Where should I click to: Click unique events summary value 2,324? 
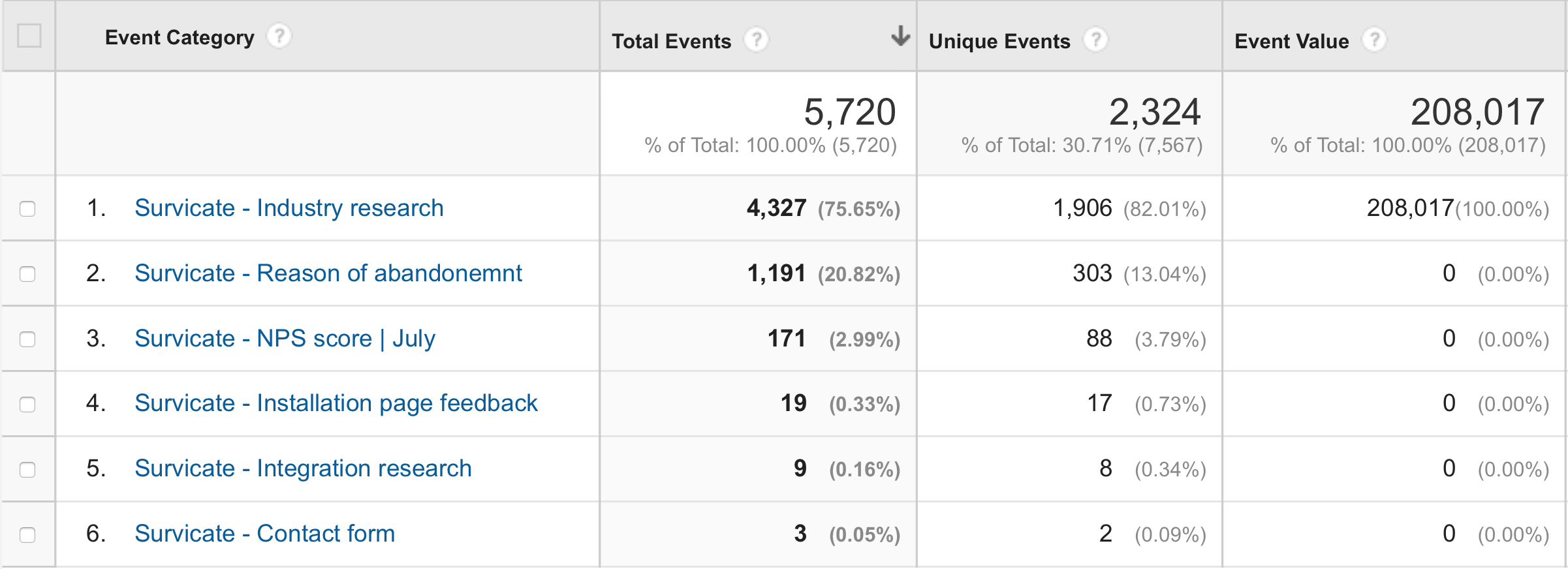click(1155, 112)
